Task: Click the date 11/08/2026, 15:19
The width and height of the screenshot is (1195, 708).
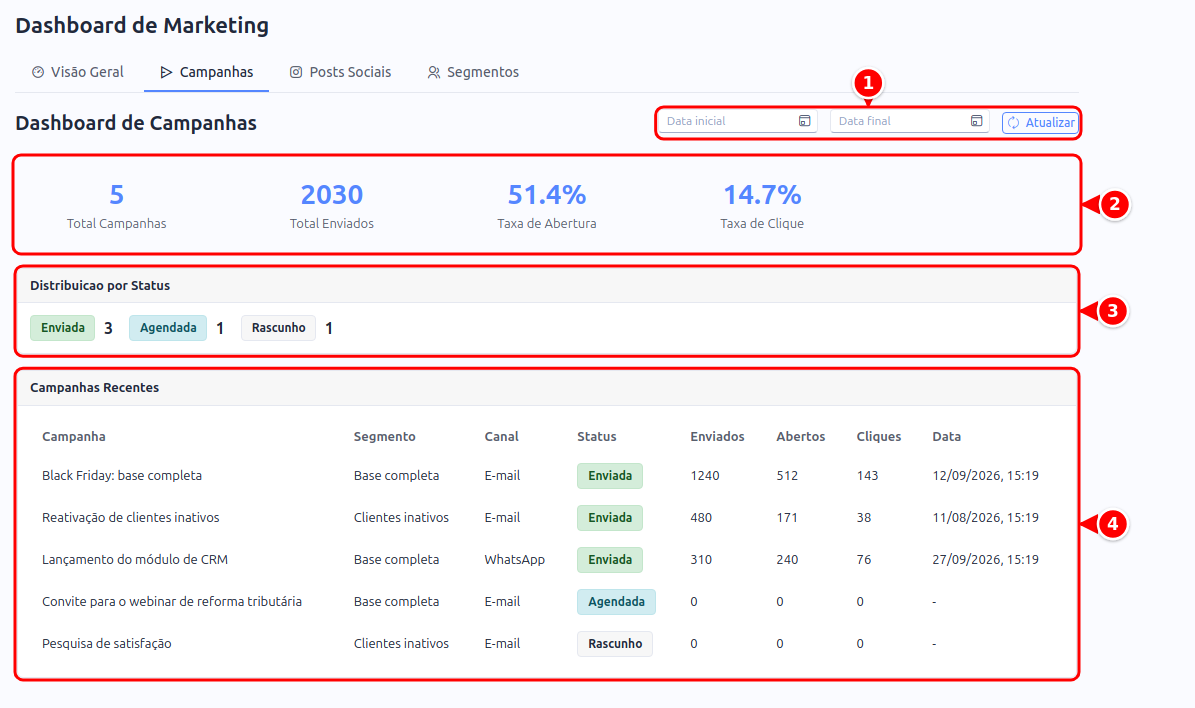Action: (x=985, y=517)
